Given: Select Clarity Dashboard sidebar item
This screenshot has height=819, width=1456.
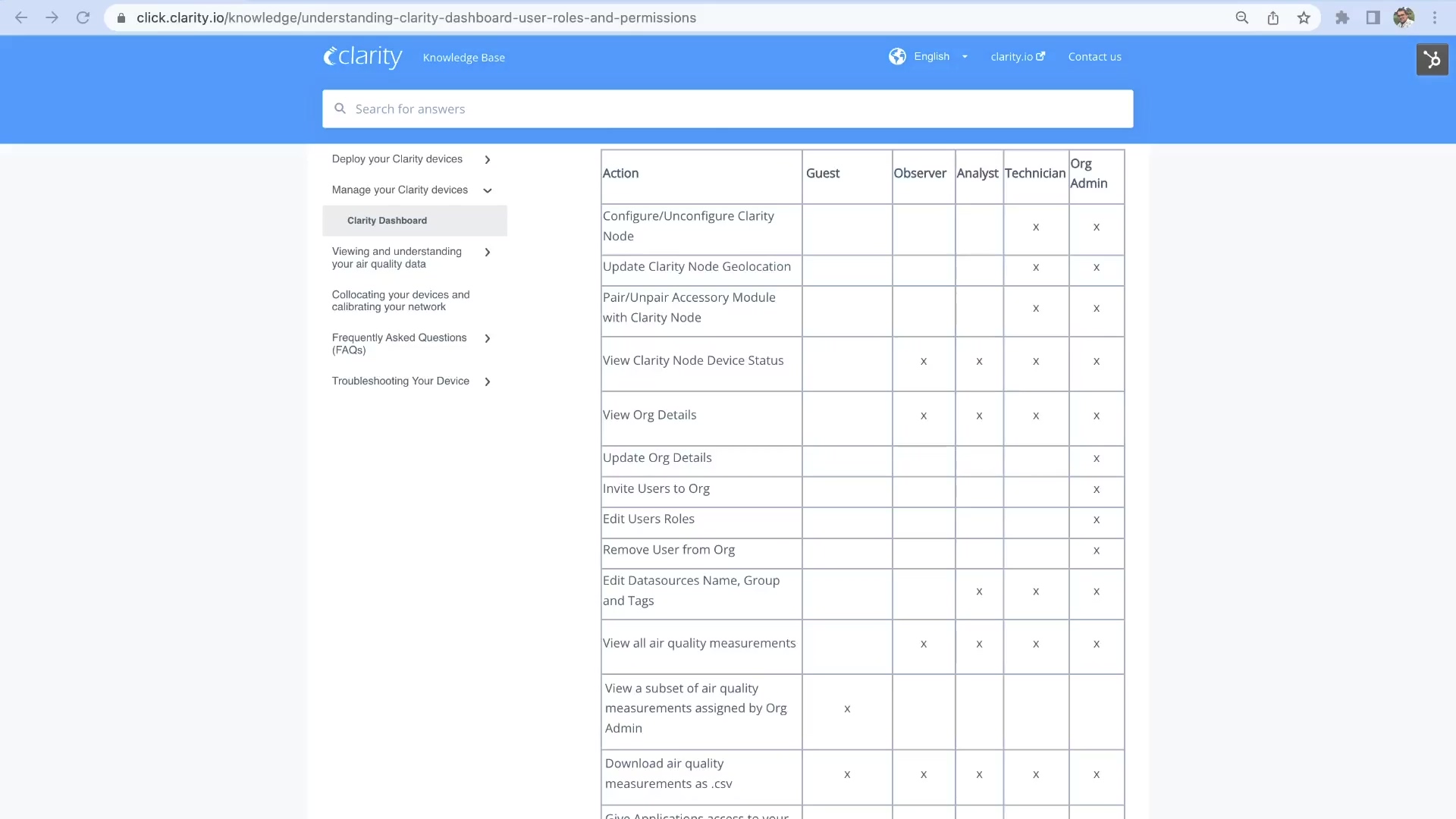Looking at the screenshot, I should [x=387, y=221].
